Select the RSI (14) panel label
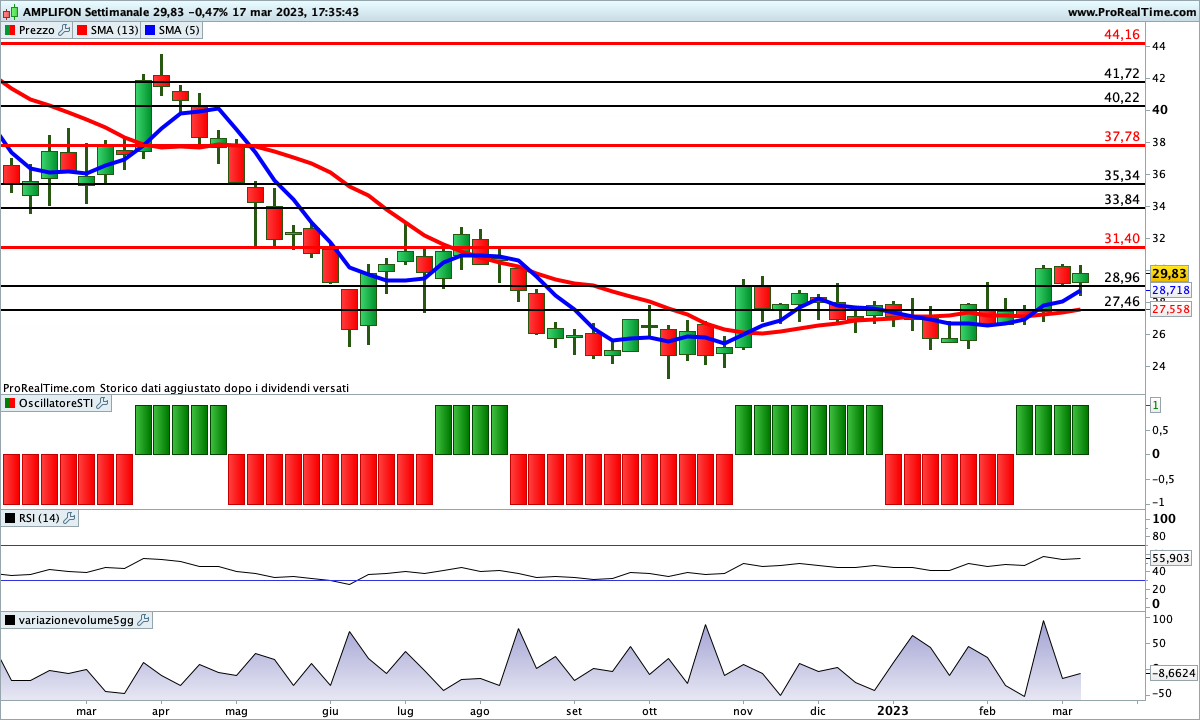Image resolution: width=1200 pixels, height=720 pixels. point(40,518)
